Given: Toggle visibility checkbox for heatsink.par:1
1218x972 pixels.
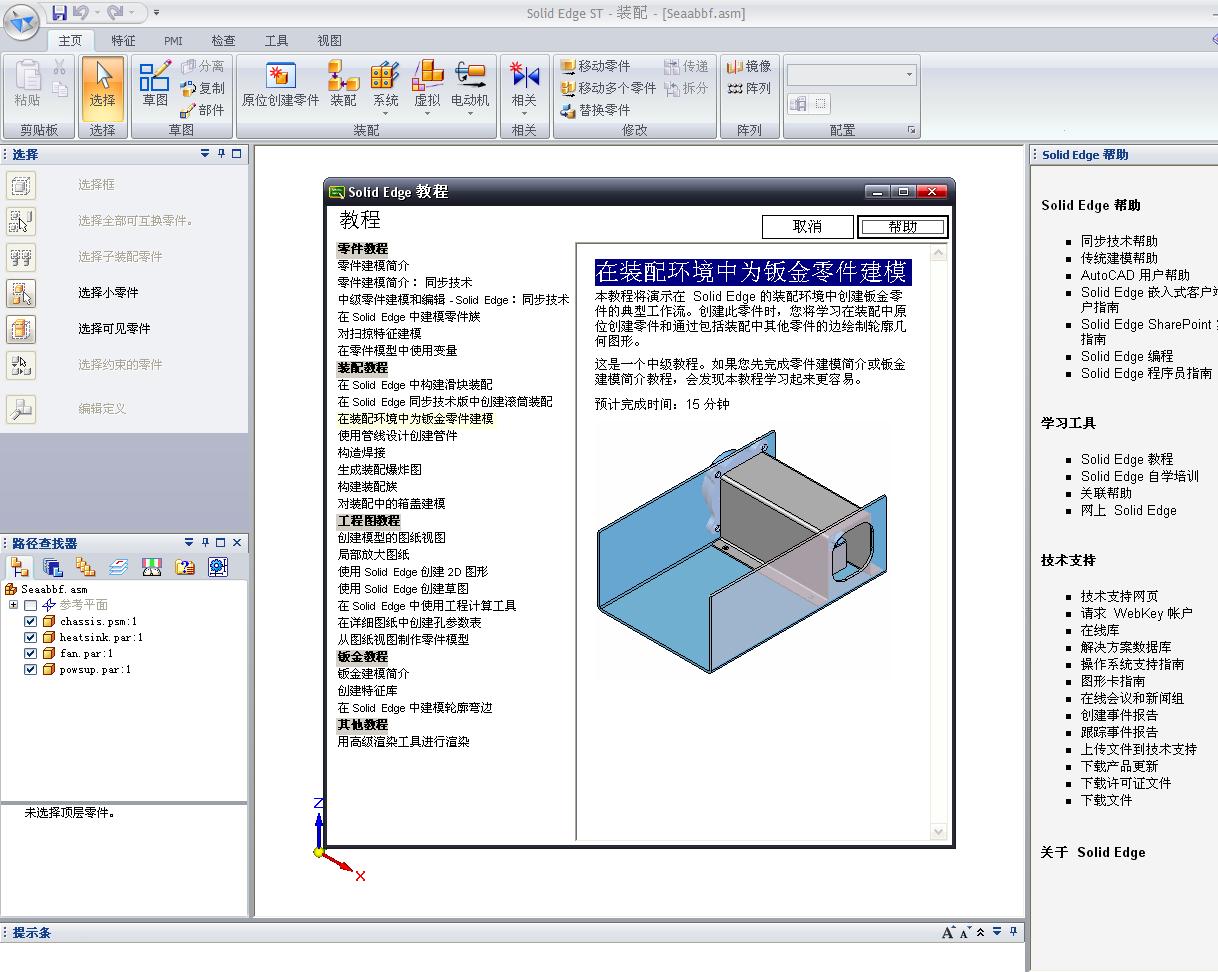Looking at the screenshot, I should click(31, 637).
